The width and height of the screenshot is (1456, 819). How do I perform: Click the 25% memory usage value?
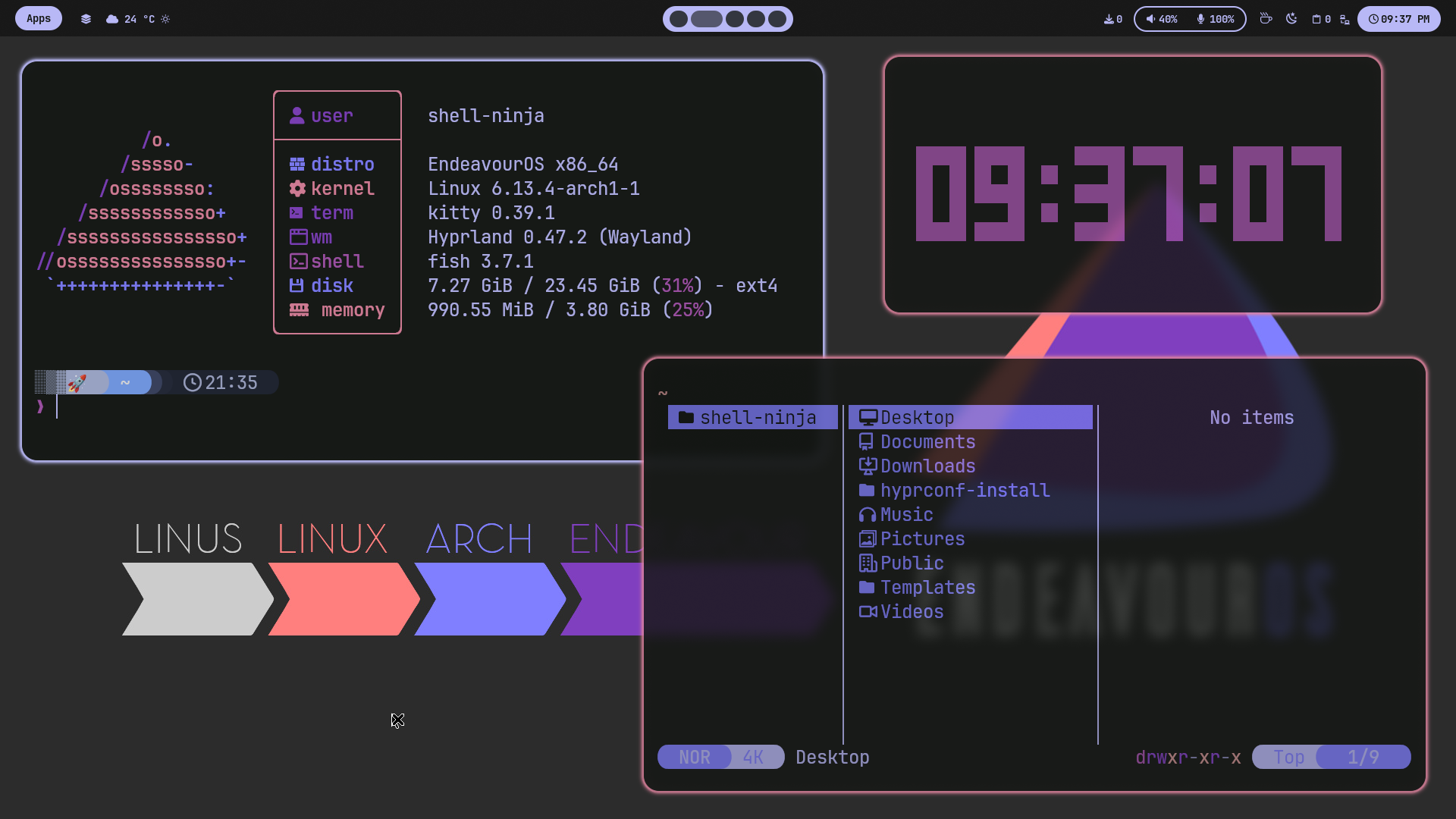(689, 310)
